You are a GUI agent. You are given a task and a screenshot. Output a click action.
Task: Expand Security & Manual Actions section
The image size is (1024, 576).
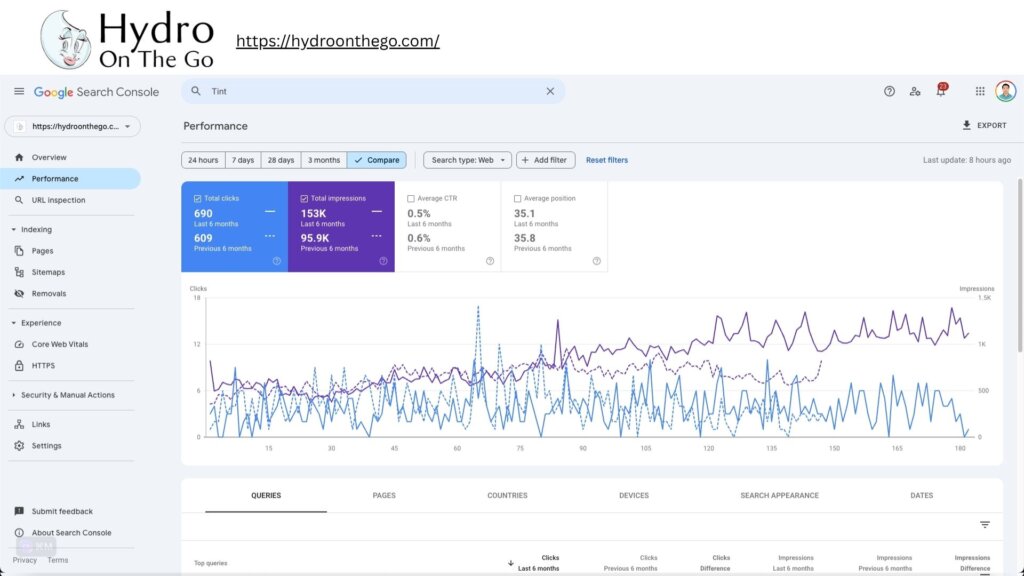pyautogui.click(x=63, y=395)
